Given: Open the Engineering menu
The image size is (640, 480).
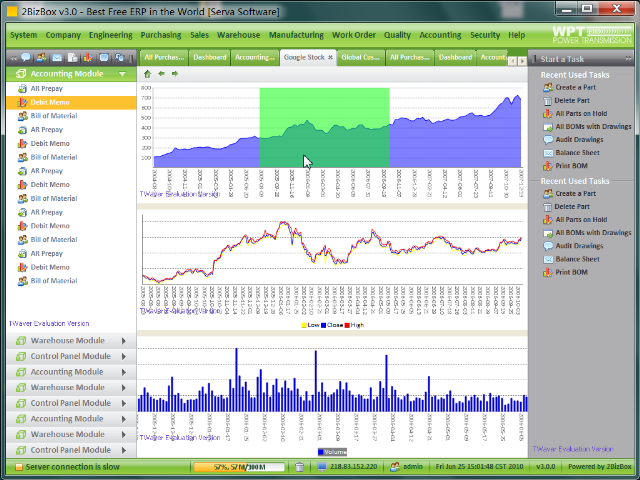Looking at the screenshot, I should (x=111, y=35).
